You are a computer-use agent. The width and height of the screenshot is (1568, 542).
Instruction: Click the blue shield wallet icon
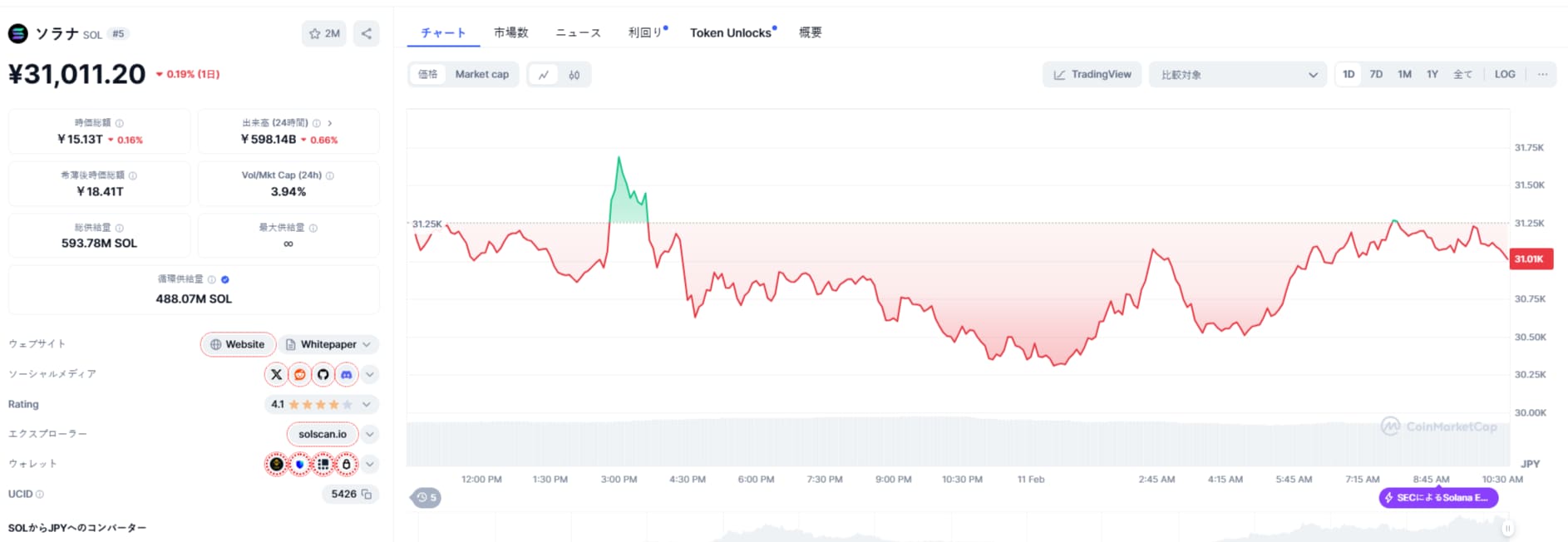[x=300, y=464]
